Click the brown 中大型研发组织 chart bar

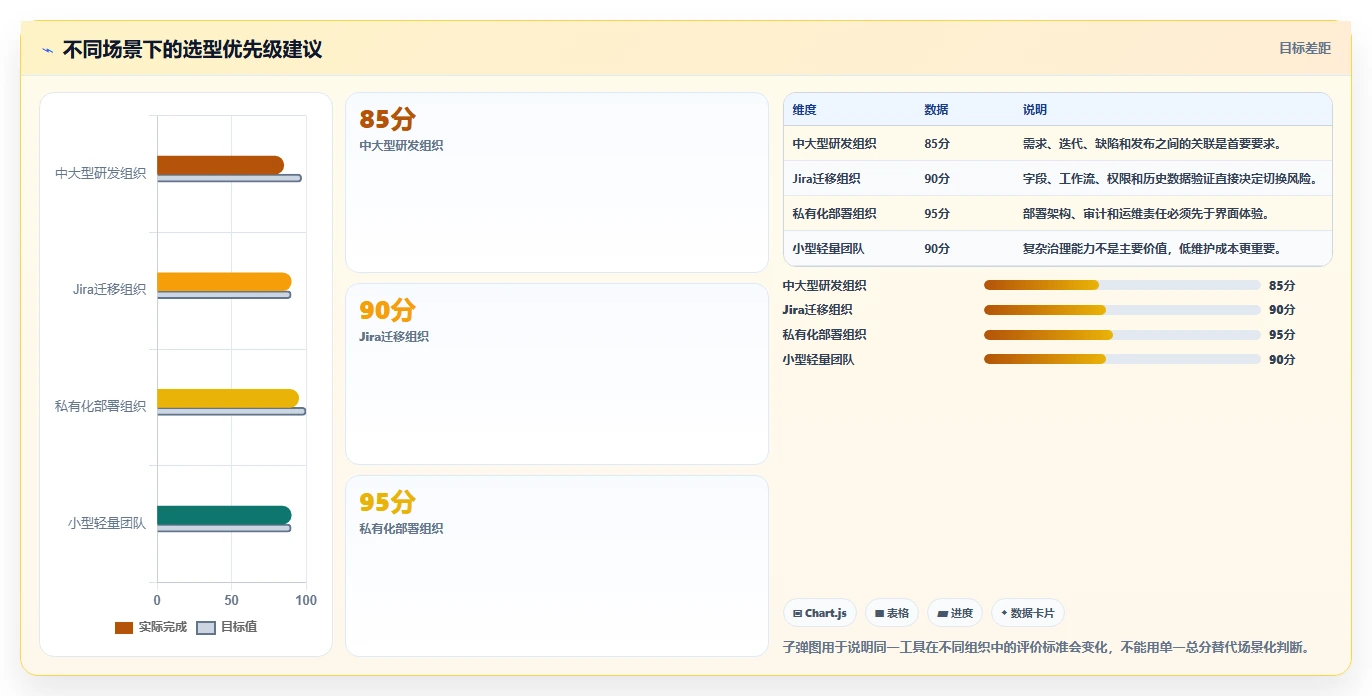coord(220,165)
